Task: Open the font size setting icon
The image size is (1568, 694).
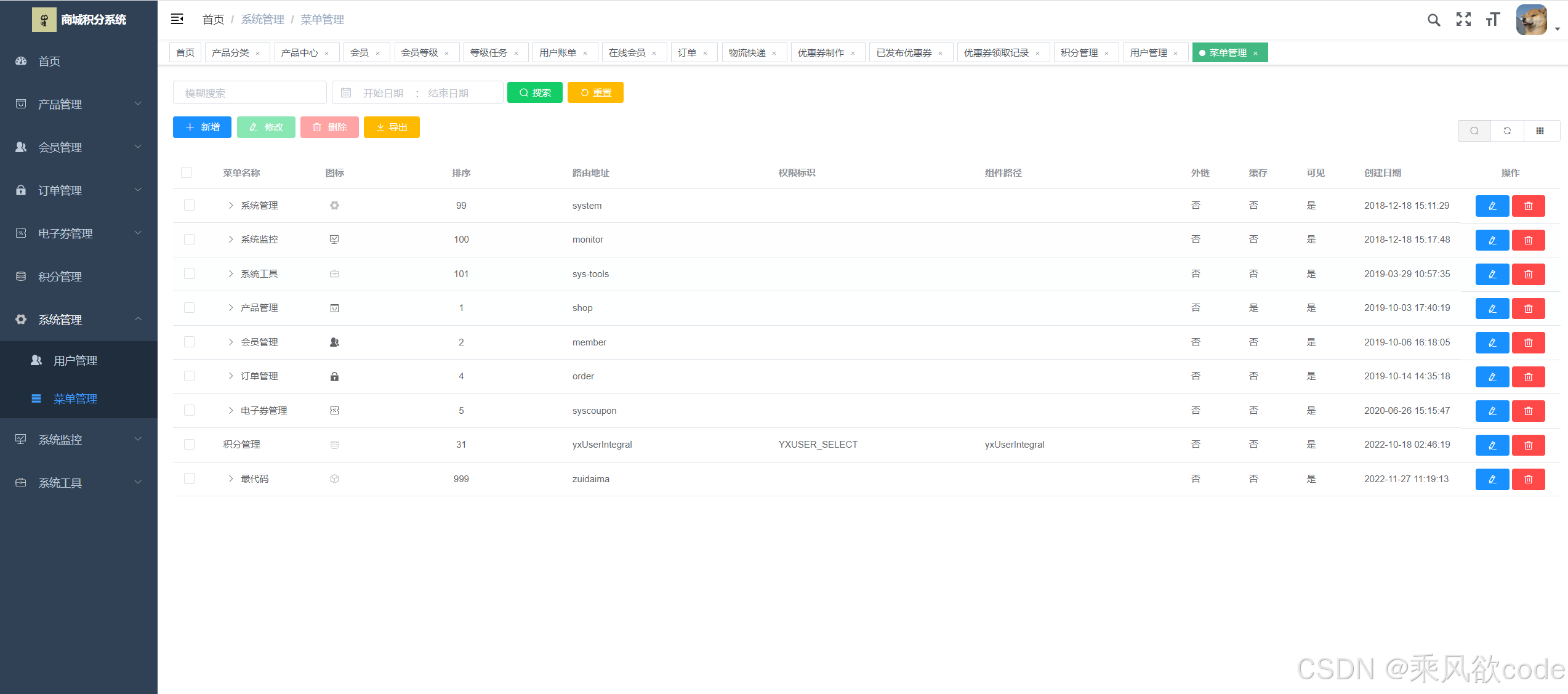Action: (1493, 20)
